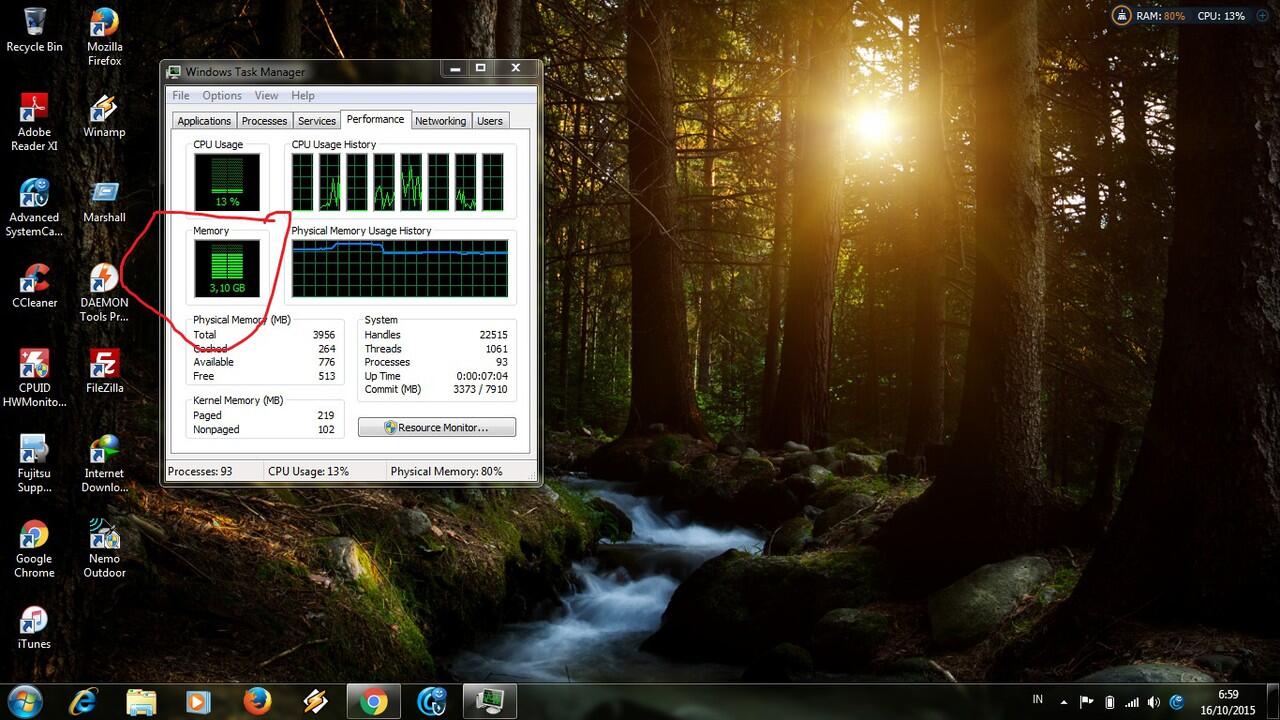Launch FileZilla from the desktop
The width and height of the screenshot is (1280, 720).
point(104,371)
